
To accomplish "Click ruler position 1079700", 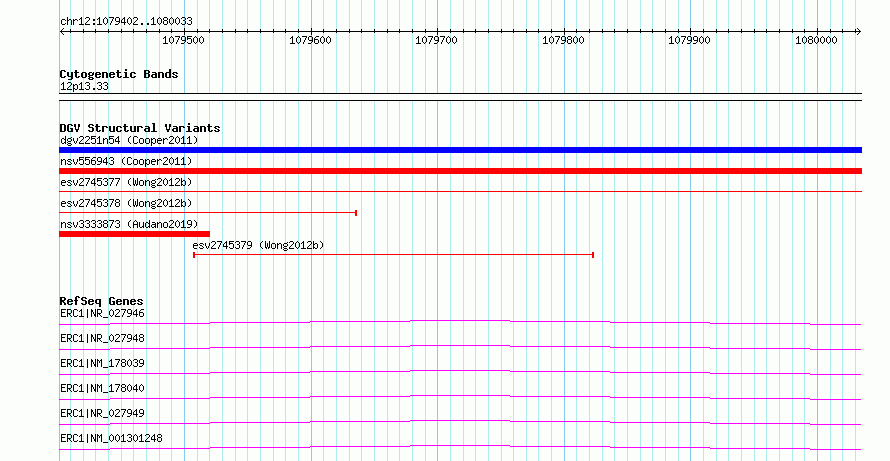I will (436, 40).
